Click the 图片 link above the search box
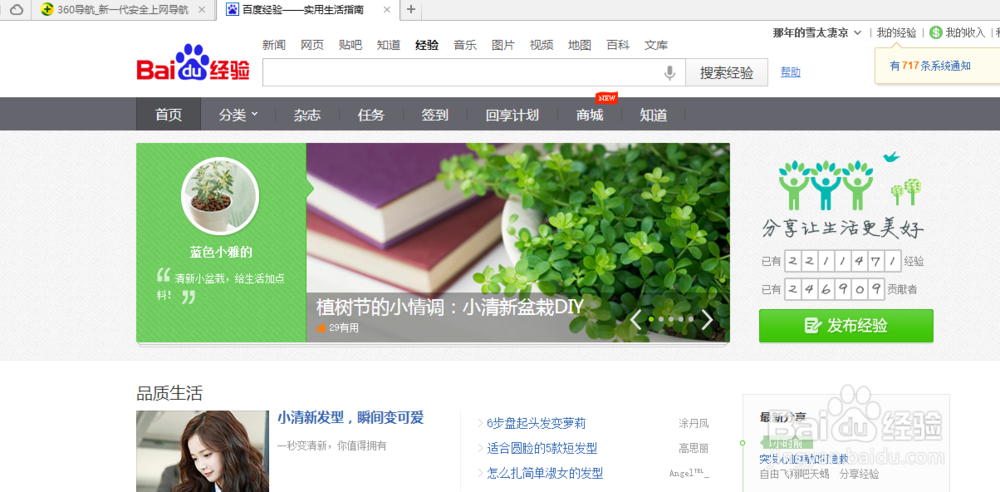This screenshot has width=1000, height=492. point(503,45)
